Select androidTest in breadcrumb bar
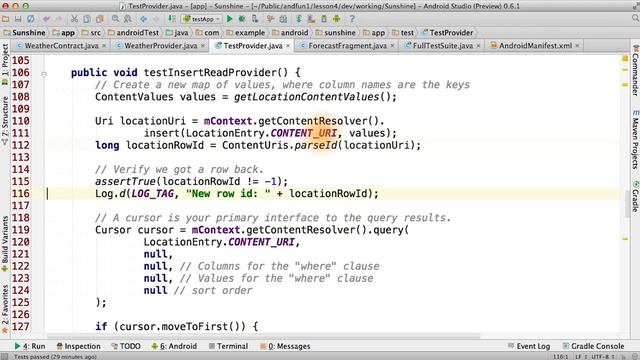Viewport: 640px width, 360px height. point(133,33)
